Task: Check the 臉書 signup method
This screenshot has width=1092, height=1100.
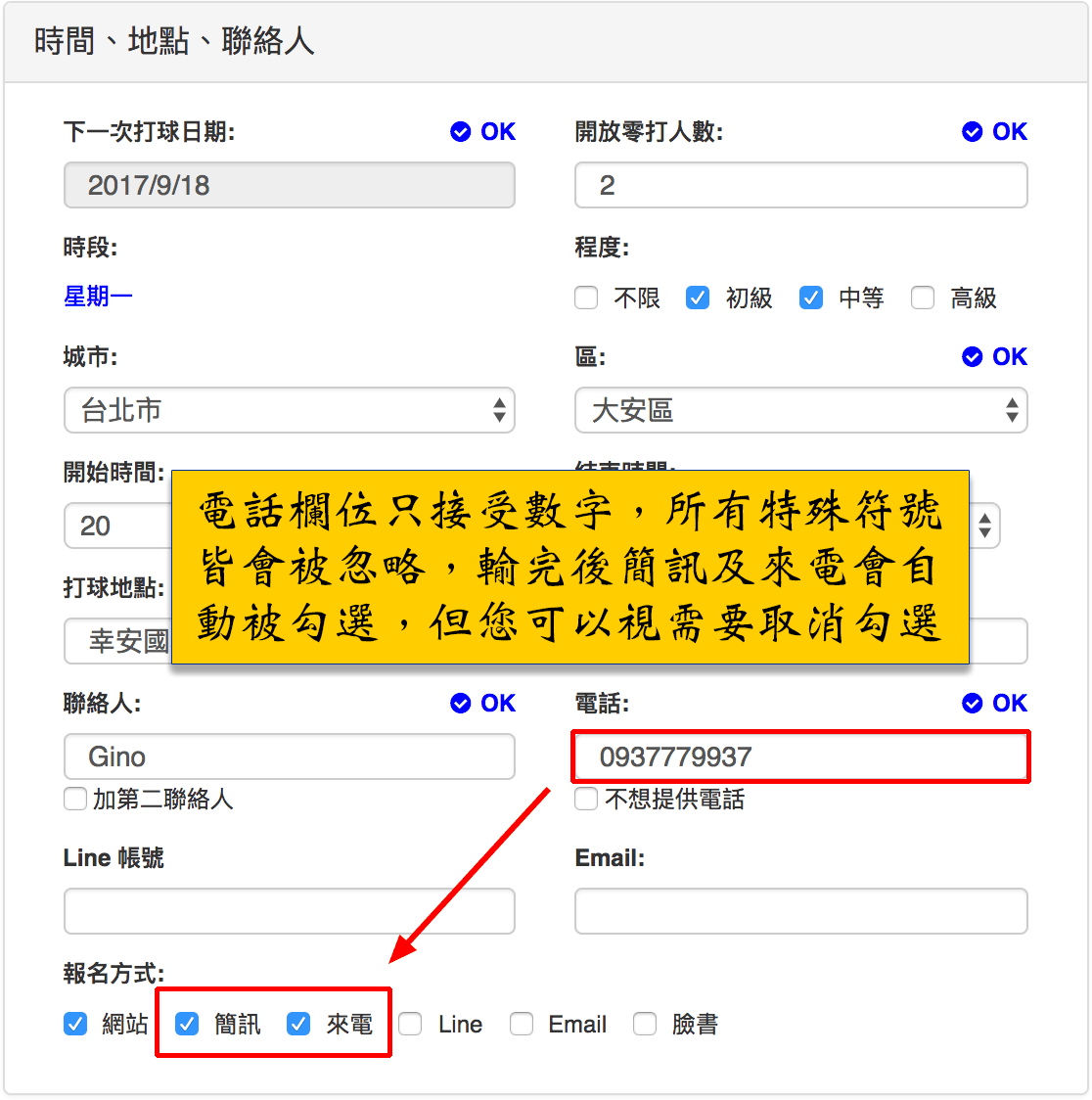Action: tap(645, 1024)
